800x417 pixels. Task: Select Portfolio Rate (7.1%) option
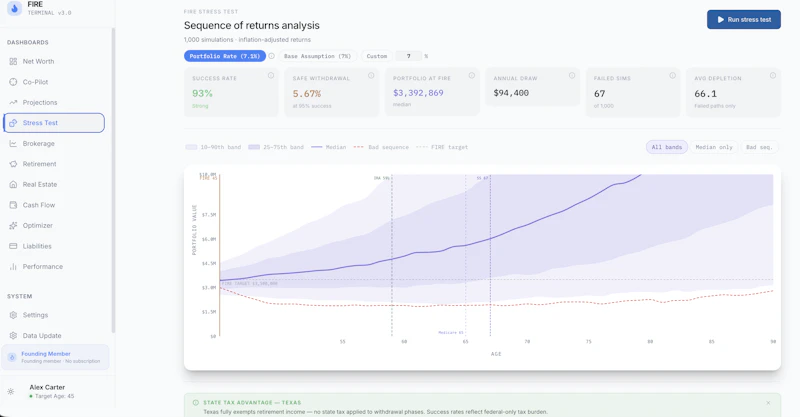click(224, 56)
